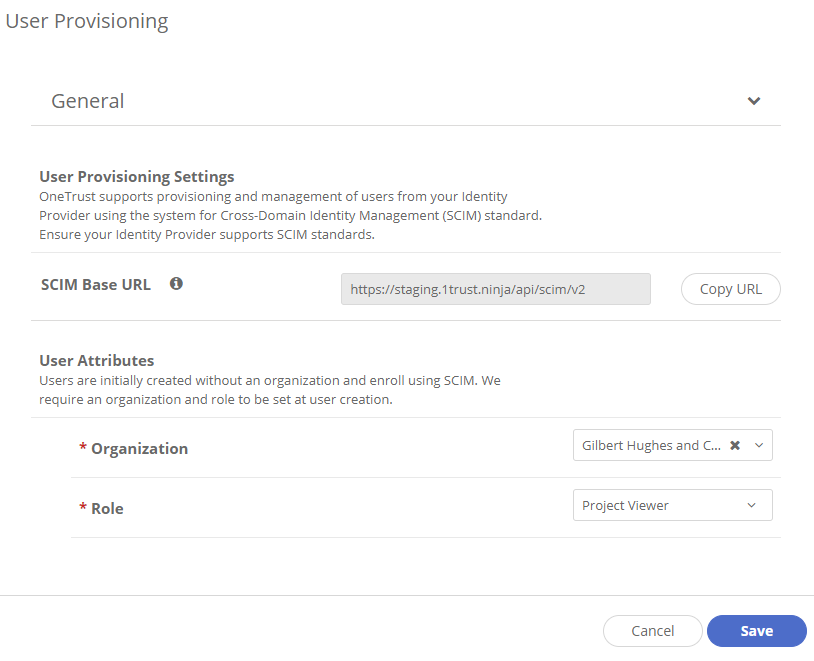814x661 pixels.
Task: Click the General section header
Action: click(88, 101)
